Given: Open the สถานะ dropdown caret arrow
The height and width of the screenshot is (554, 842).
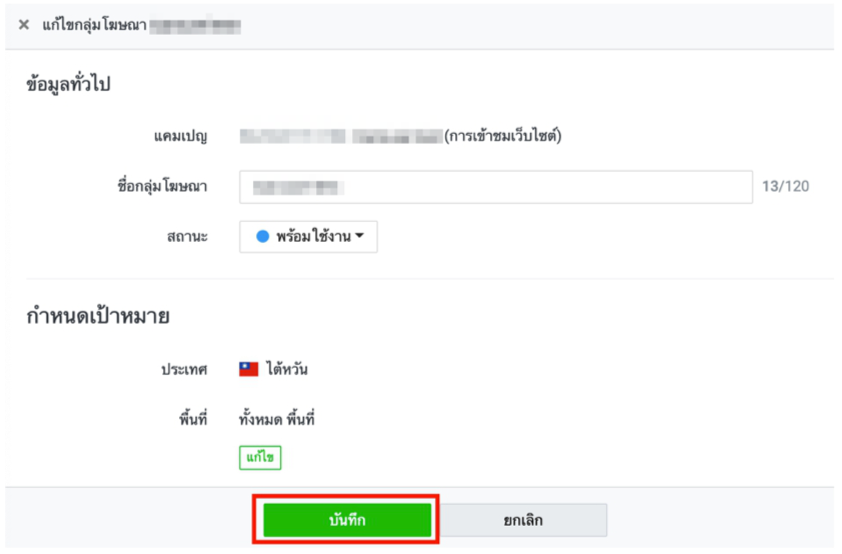Looking at the screenshot, I should [360, 236].
